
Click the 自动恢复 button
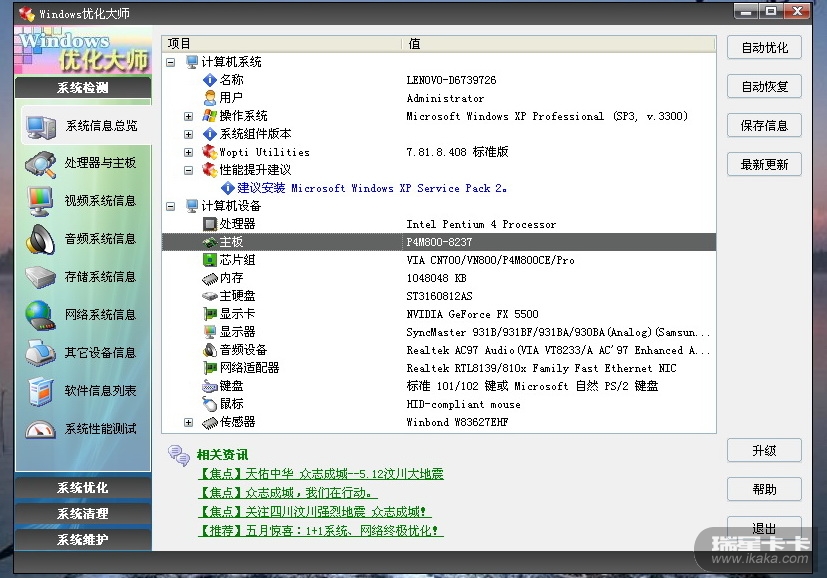coord(764,86)
